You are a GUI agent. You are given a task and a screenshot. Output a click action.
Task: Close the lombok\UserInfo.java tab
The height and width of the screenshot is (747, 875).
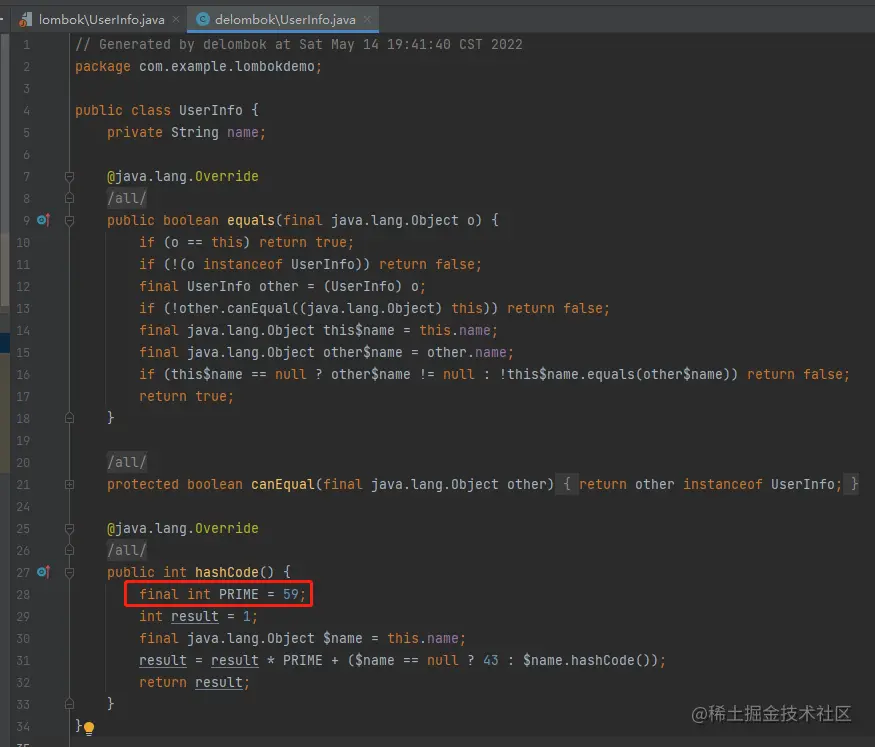pos(176,20)
